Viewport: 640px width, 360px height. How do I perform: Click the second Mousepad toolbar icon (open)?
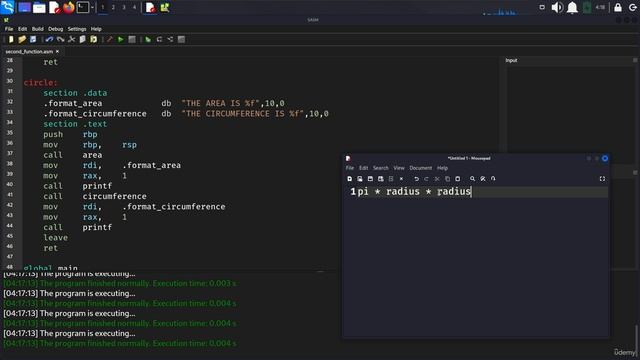pyautogui.click(x=360, y=179)
